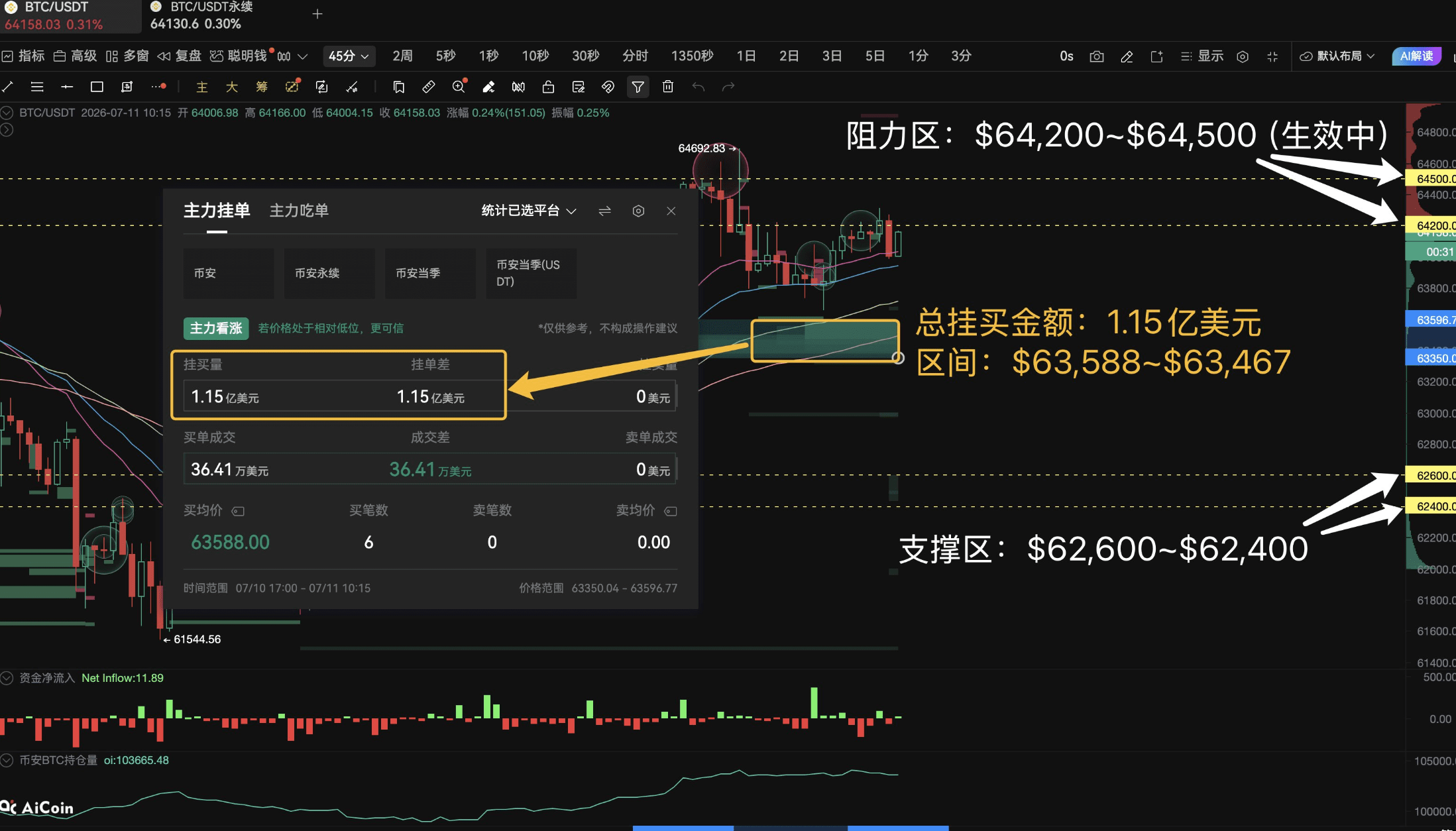Click the collapse fullscreen arrows icon

(1272, 56)
